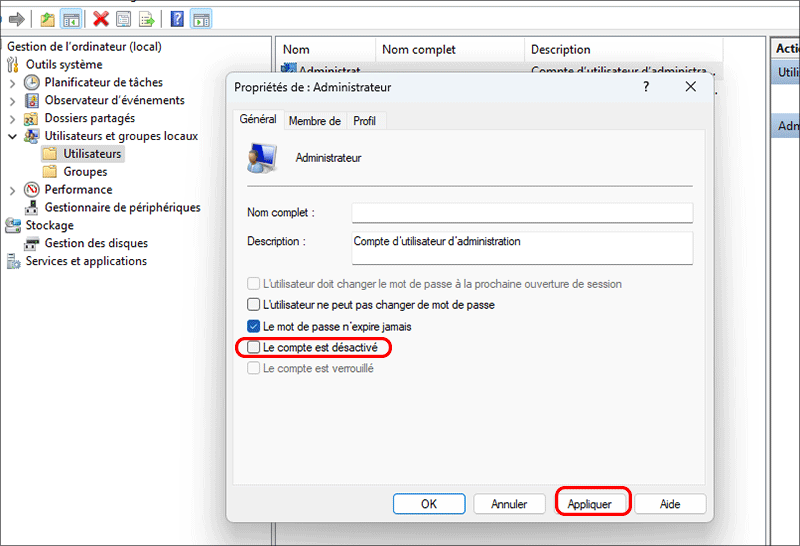The height and width of the screenshot is (546, 800).
Task: Open the Profil tab
Action: pyautogui.click(x=364, y=121)
